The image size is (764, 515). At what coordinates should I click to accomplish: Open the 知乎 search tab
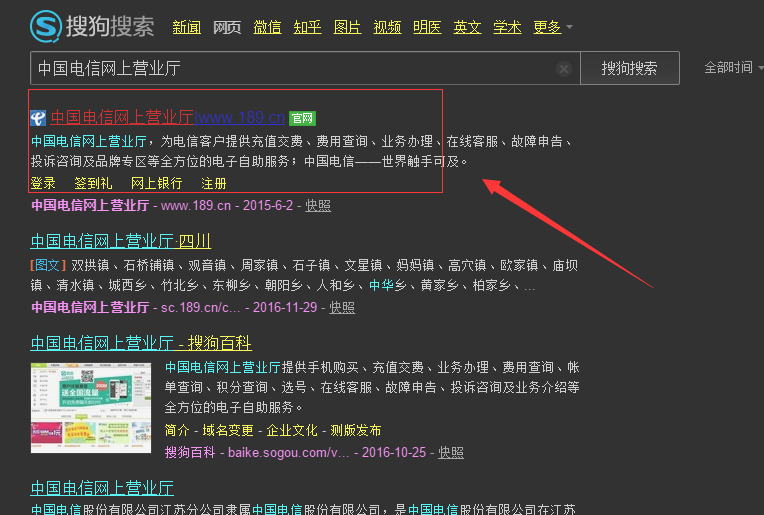[x=307, y=27]
